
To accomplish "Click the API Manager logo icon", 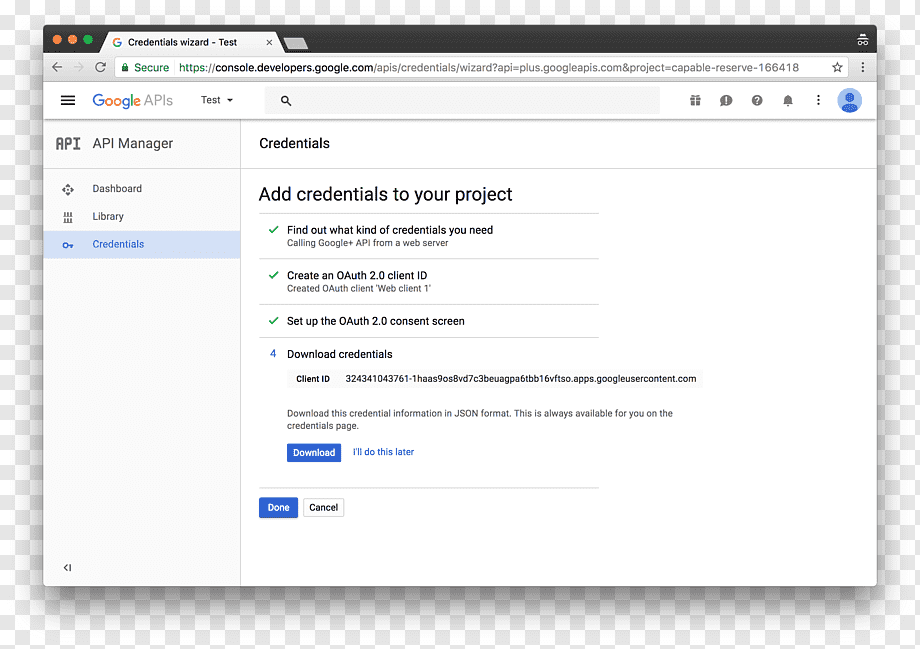I will [x=68, y=144].
